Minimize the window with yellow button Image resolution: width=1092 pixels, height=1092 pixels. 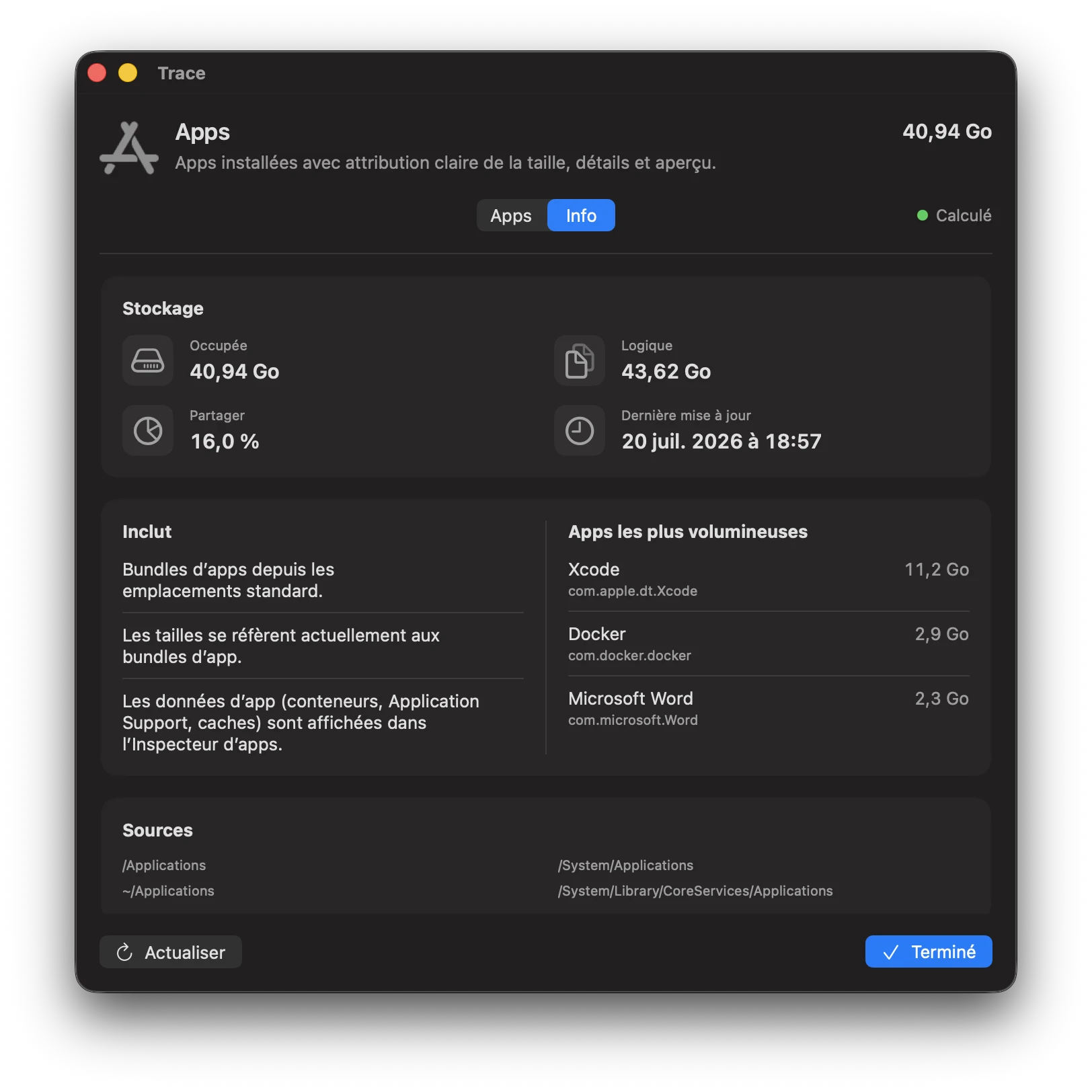[128, 73]
